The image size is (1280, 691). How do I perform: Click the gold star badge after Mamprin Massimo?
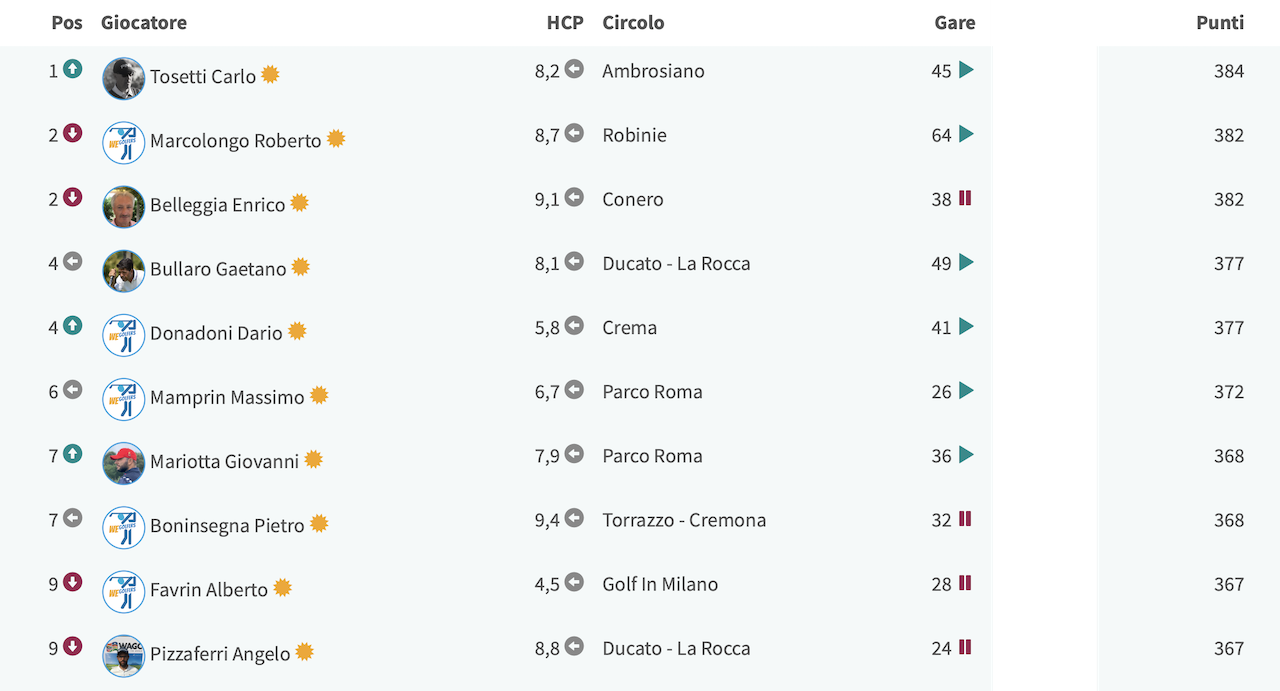pos(319,395)
